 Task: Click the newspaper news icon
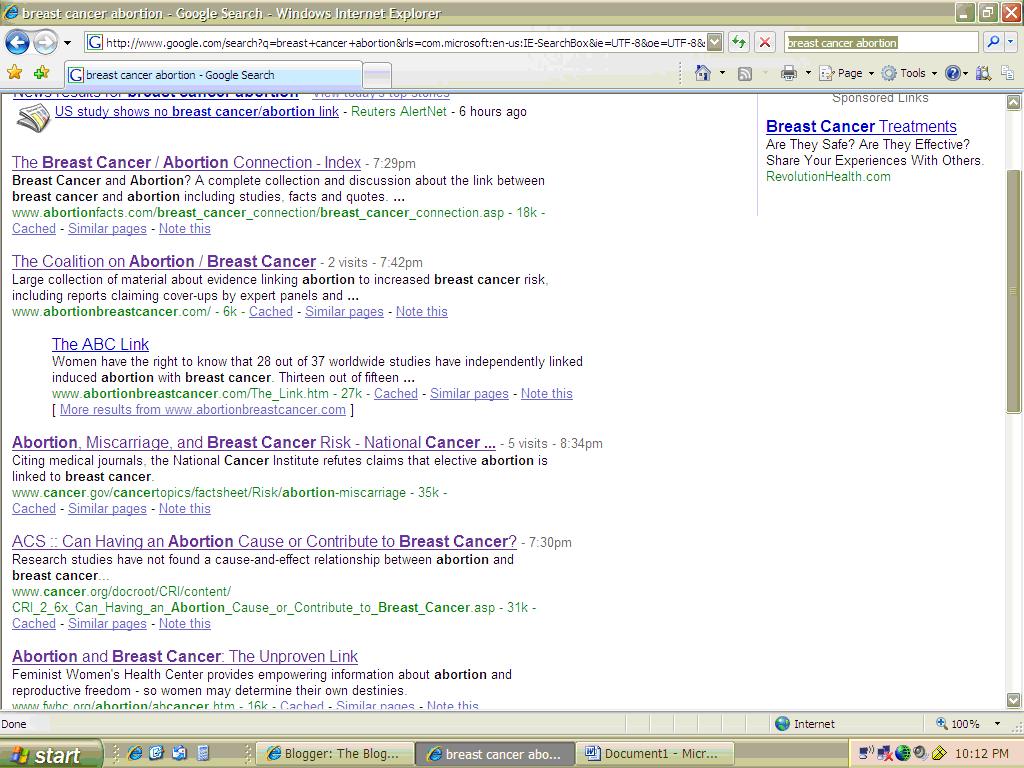[x=33, y=118]
